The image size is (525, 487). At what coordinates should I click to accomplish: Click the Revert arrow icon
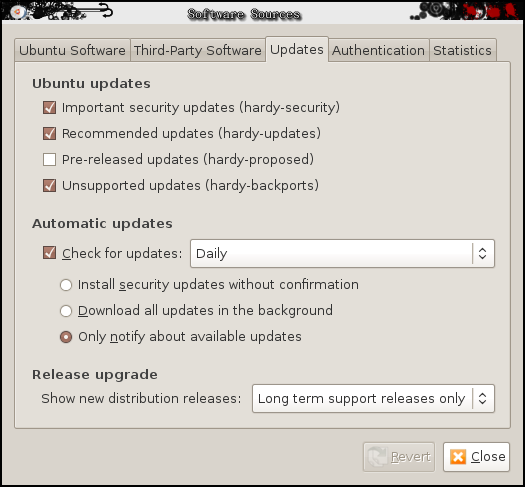point(378,457)
